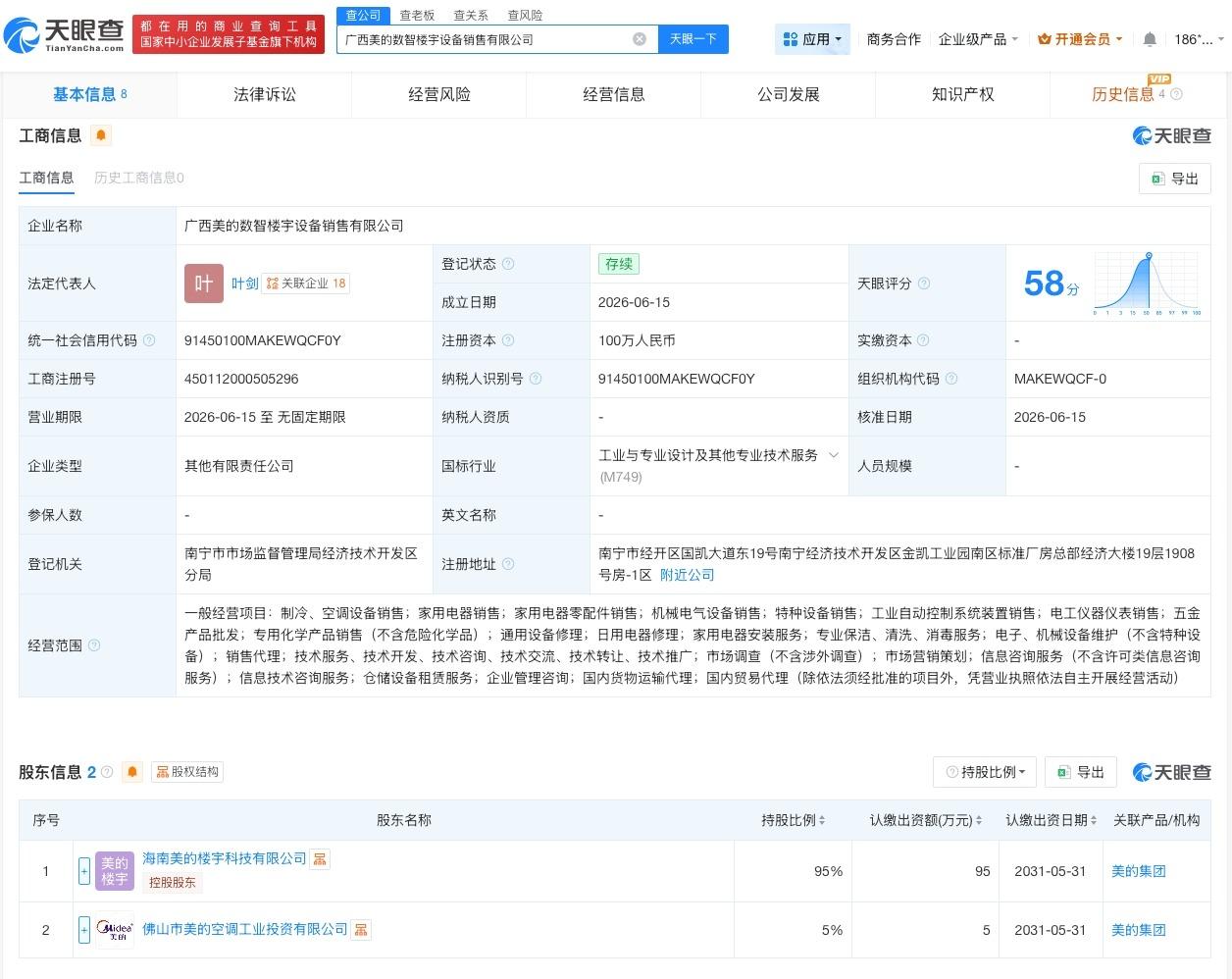Open help icon next to 登记状态
Viewport: 1232px width, 979px height.
click(x=508, y=264)
